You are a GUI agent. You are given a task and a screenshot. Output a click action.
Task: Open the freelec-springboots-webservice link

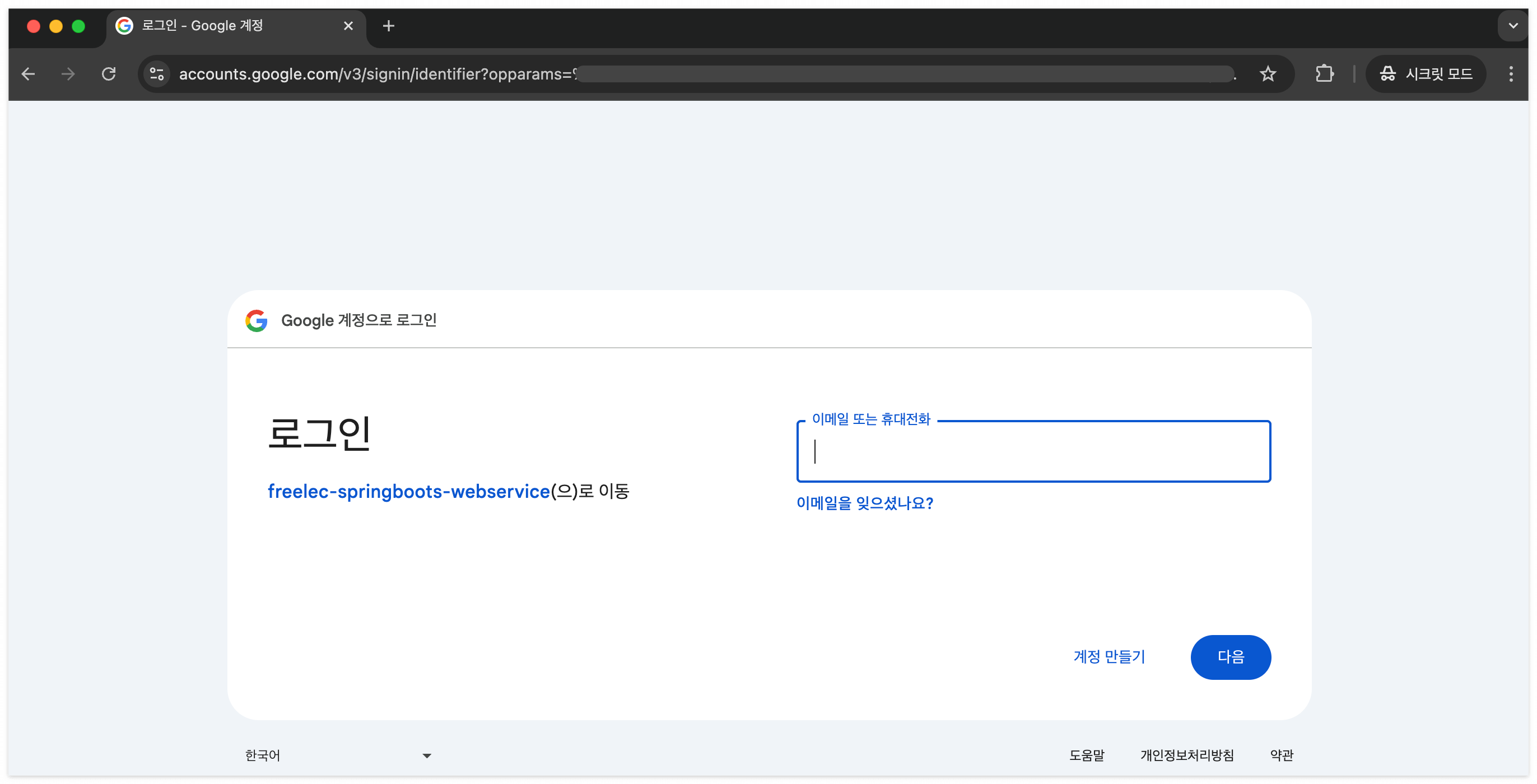408,491
